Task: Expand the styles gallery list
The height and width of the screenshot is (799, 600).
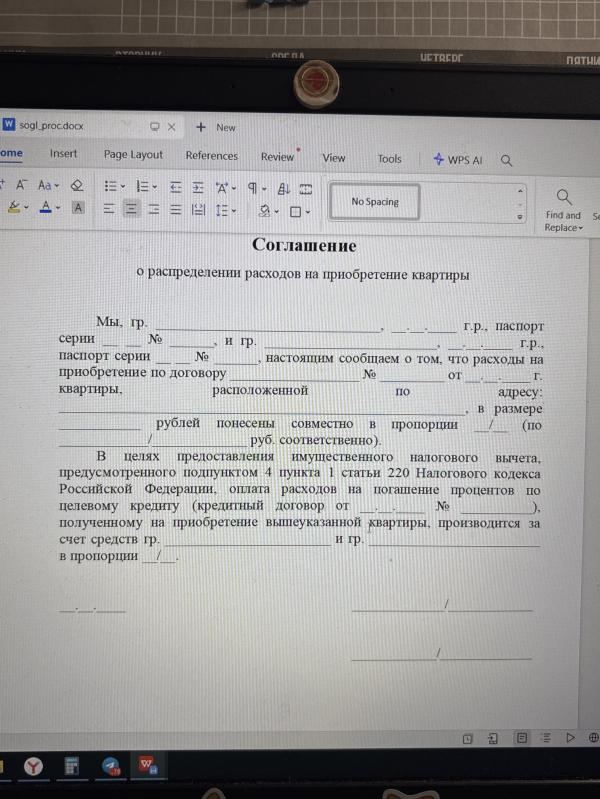Action: [x=520, y=217]
